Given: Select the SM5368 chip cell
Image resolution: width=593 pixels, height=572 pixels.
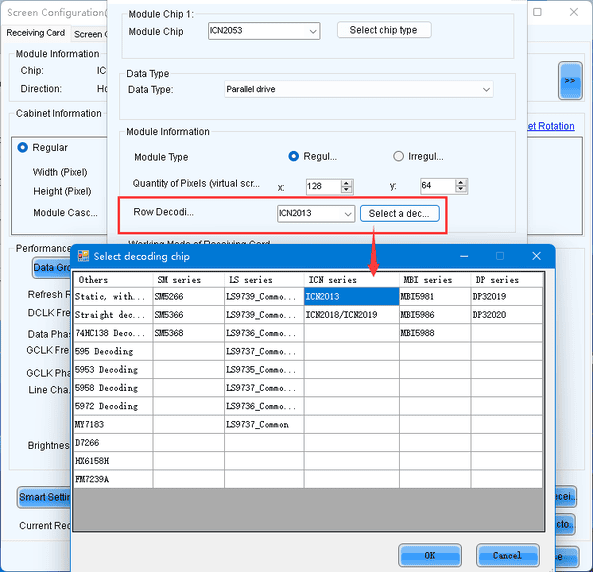Looking at the screenshot, I should pos(188,333).
